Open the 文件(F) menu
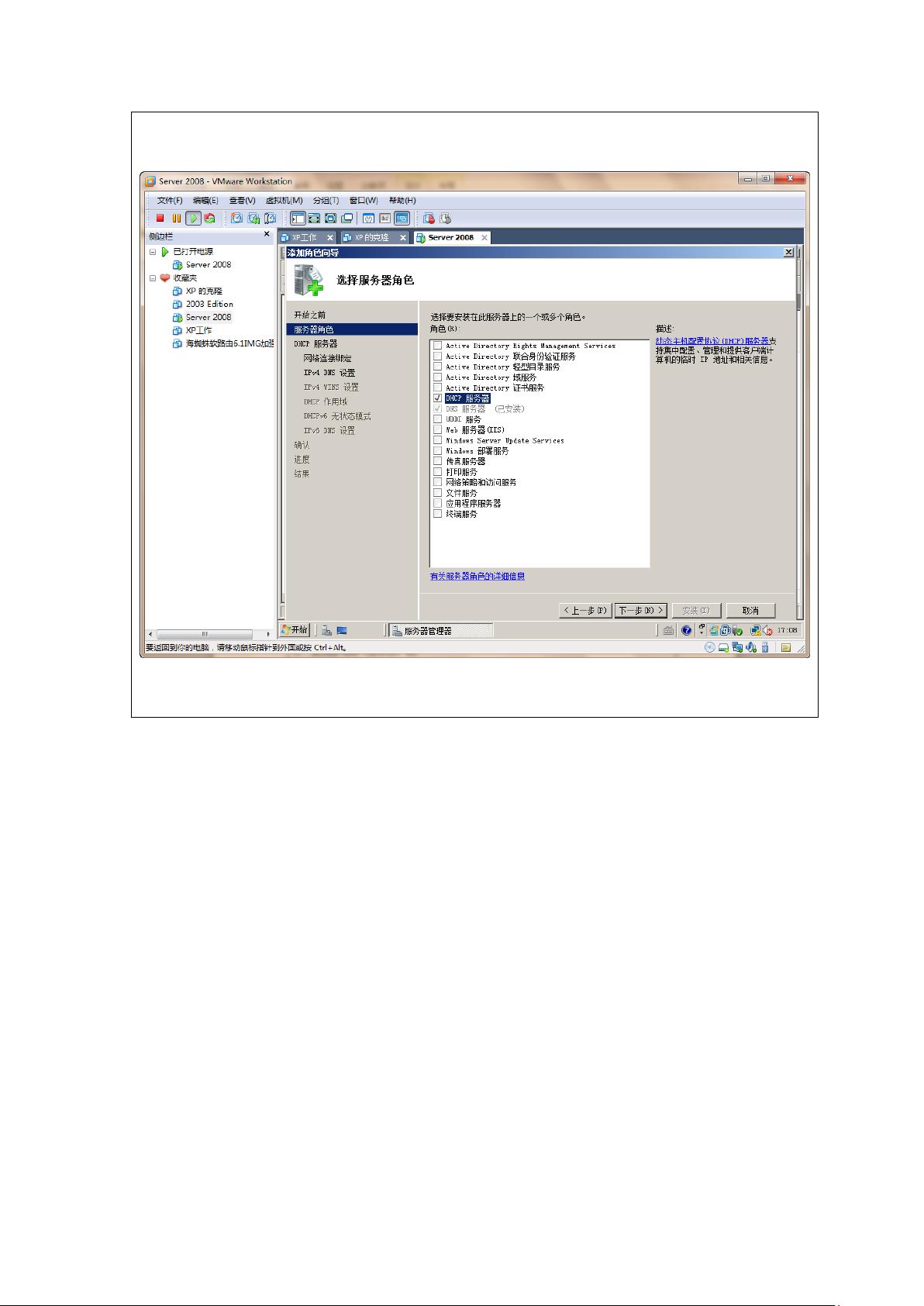 coord(170,200)
